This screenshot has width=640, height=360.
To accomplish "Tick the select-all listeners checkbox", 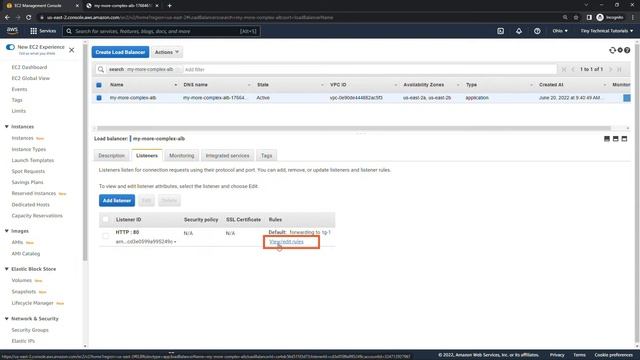I will point(106,220).
